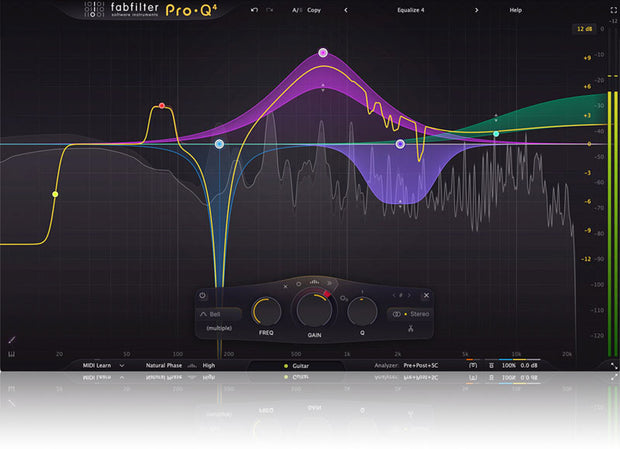Click the double arrow dynamics icon

(329, 283)
